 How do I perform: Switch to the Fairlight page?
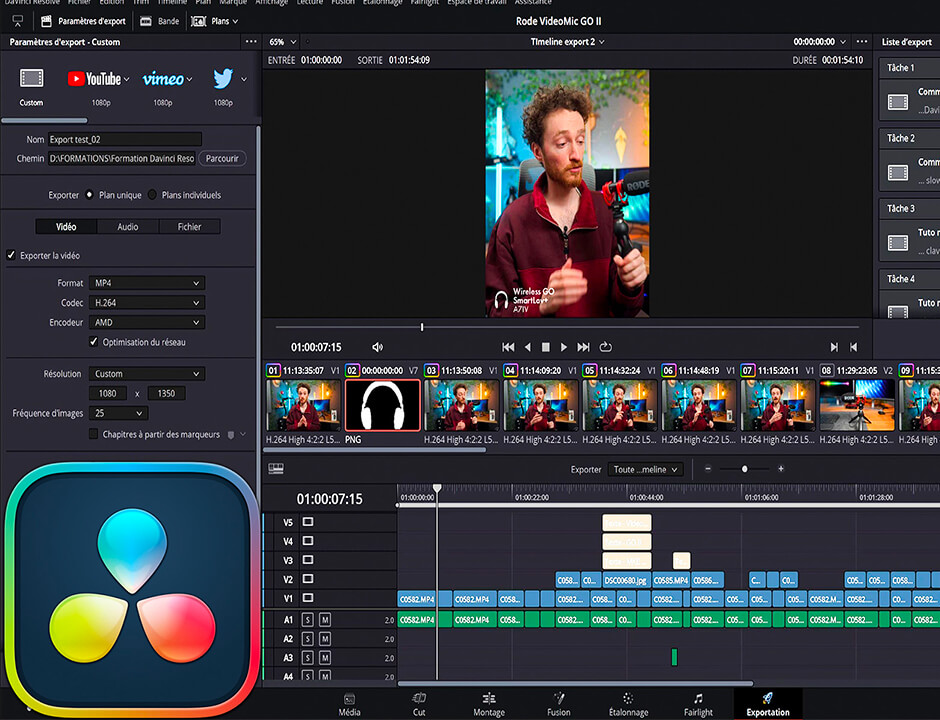pos(698,703)
